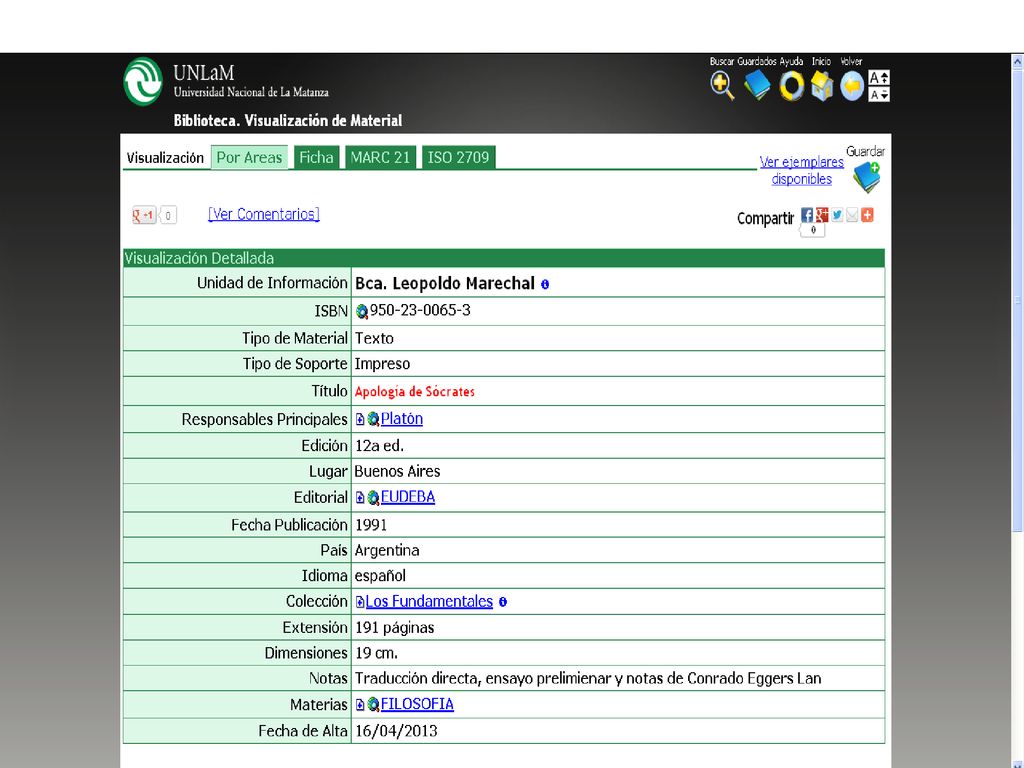Follow the Platón author link
This screenshot has height=768, width=1024.
click(x=402, y=419)
